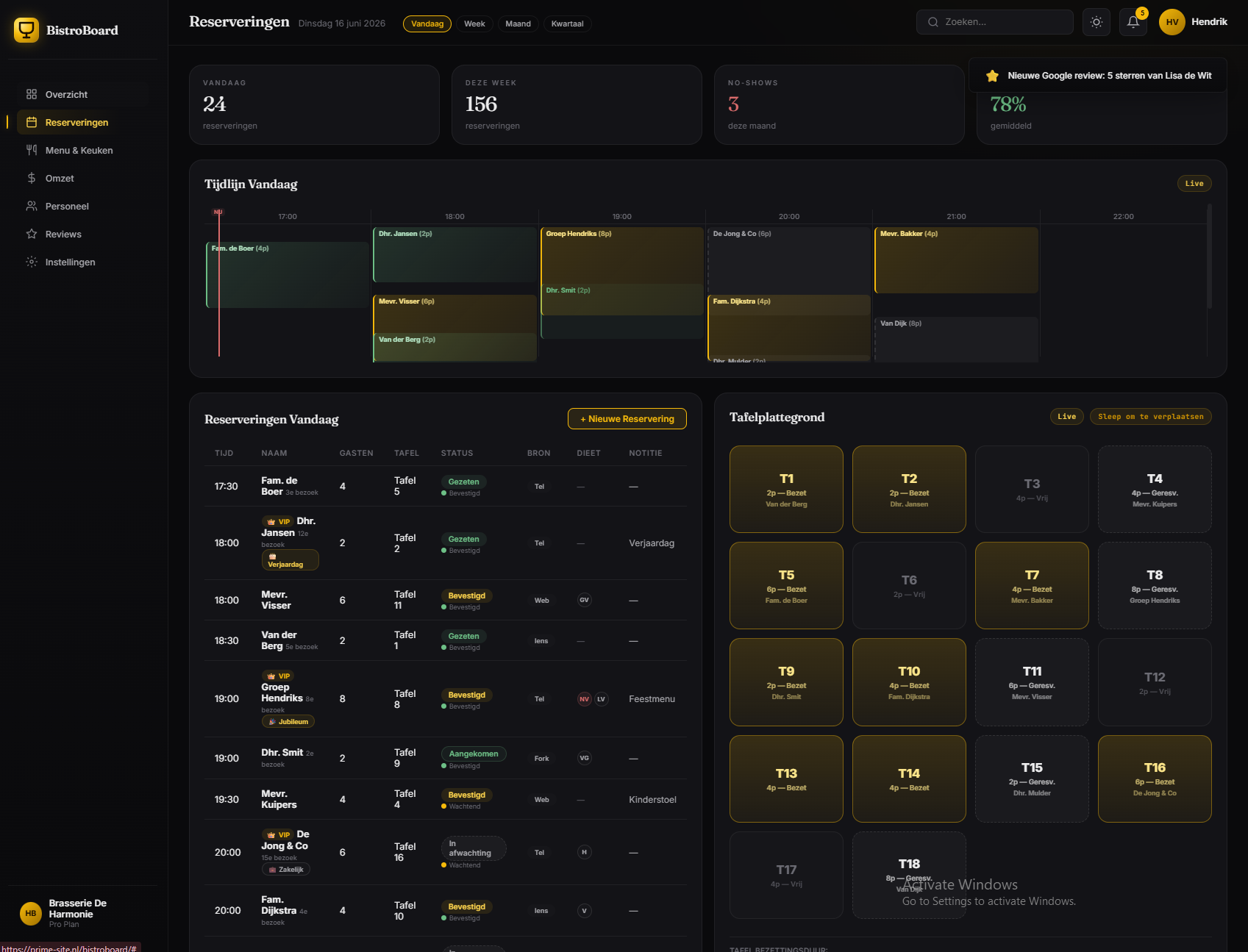This screenshot has height=952, width=1248.
Task: Click the GV diet badge for Mevr. Visser
Action: pos(584,600)
